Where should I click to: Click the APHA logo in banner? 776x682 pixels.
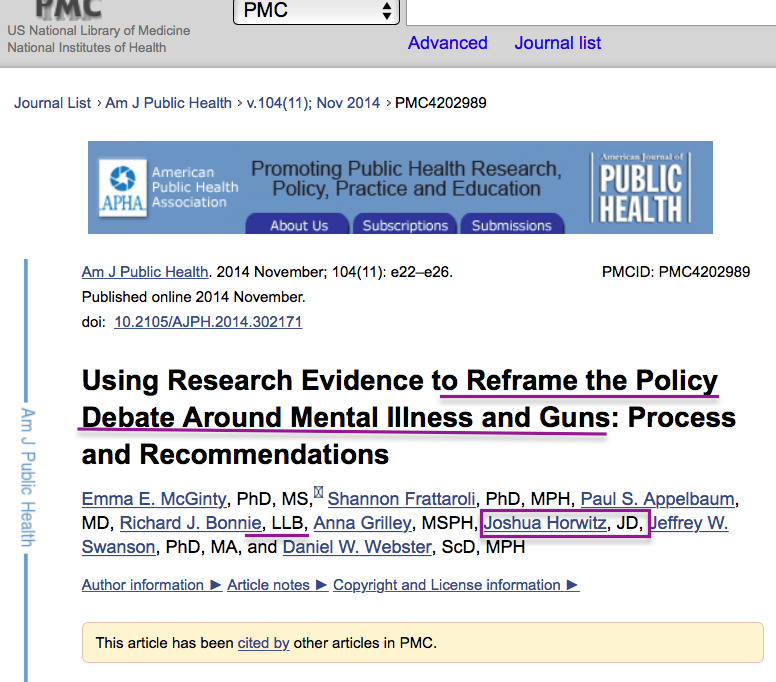[x=122, y=187]
